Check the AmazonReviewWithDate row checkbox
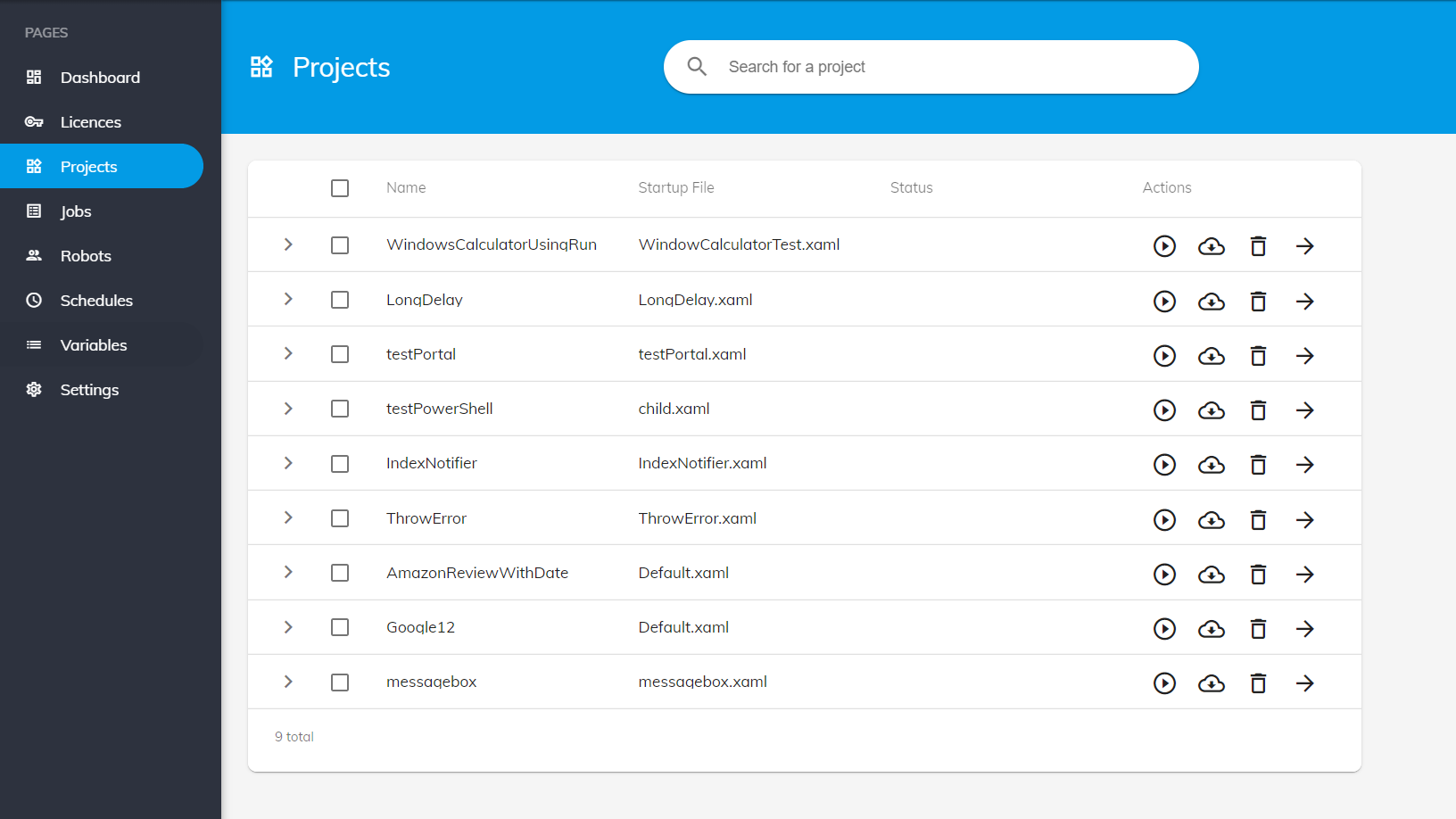The image size is (1456, 819). 340,573
